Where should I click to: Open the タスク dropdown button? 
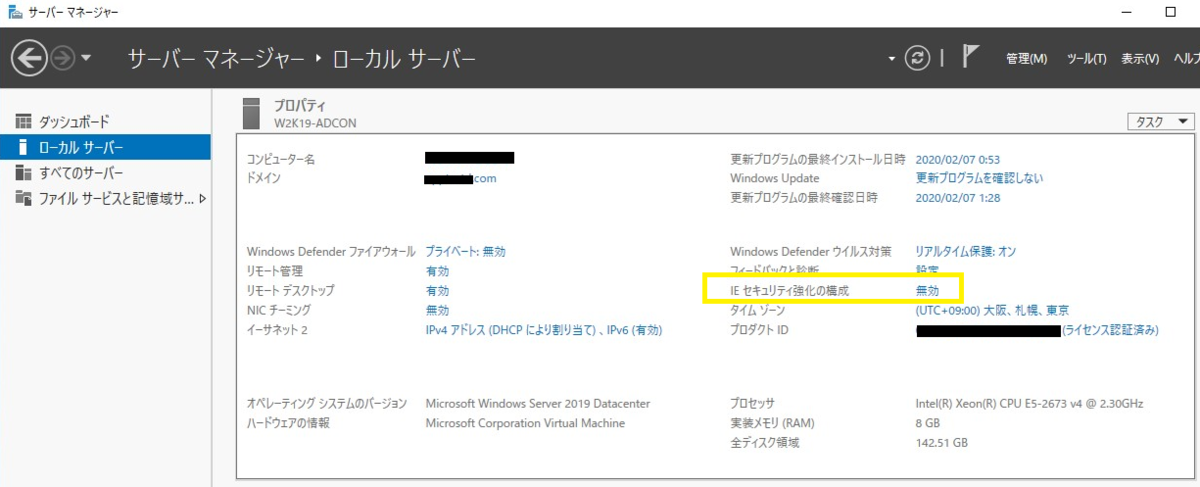(1161, 121)
